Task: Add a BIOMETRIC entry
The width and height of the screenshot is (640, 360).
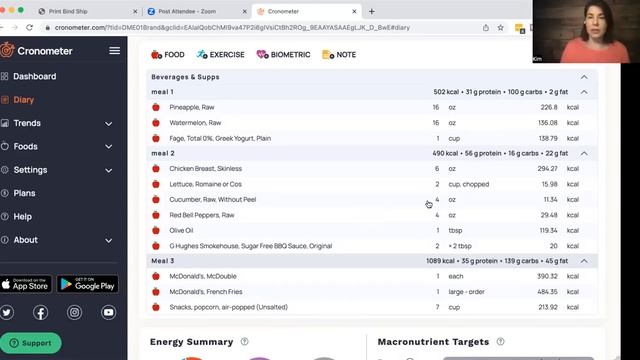Action: point(283,55)
